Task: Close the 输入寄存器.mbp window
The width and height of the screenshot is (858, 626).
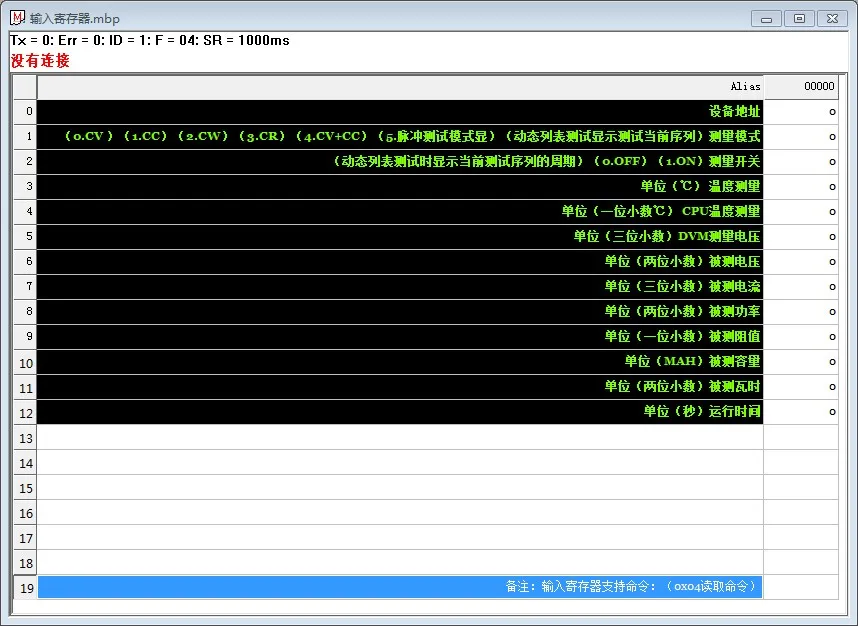Action: pyautogui.click(x=832, y=19)
